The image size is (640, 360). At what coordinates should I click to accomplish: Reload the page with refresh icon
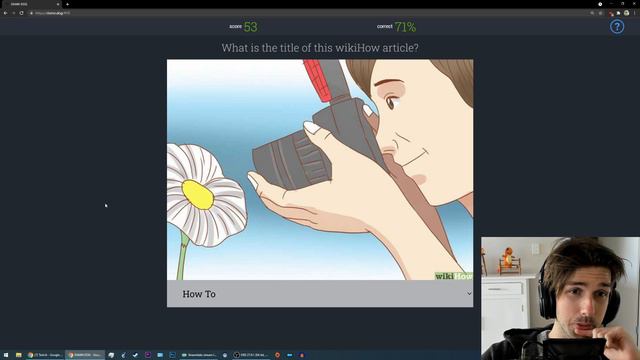coord(22,13)
